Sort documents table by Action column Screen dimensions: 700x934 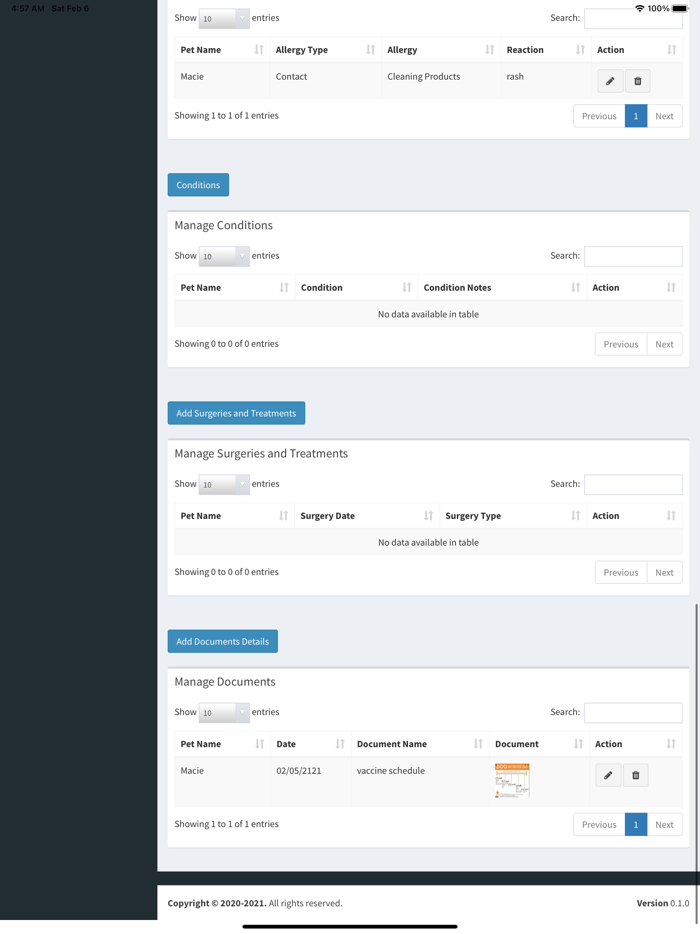coord(636,743)
